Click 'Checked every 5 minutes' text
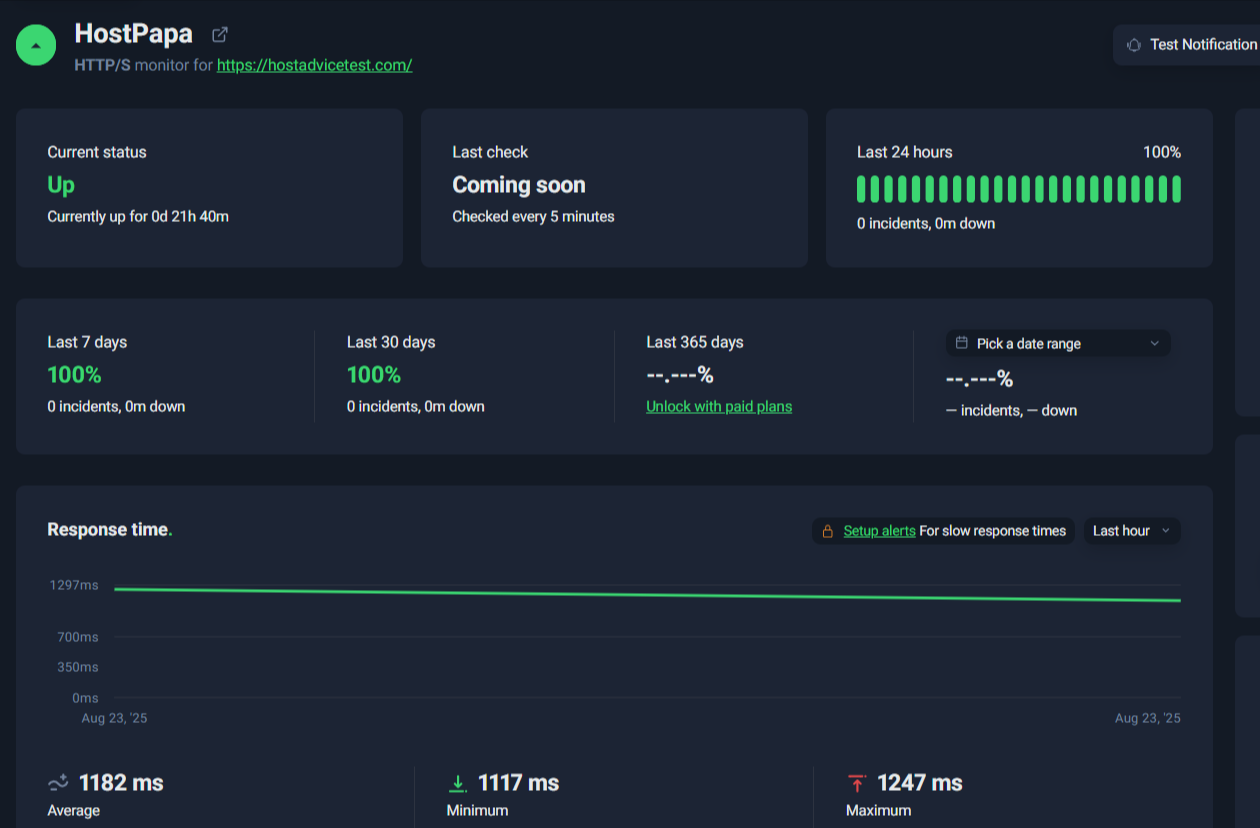This screenshot has height=828, width=1260. 533,216
